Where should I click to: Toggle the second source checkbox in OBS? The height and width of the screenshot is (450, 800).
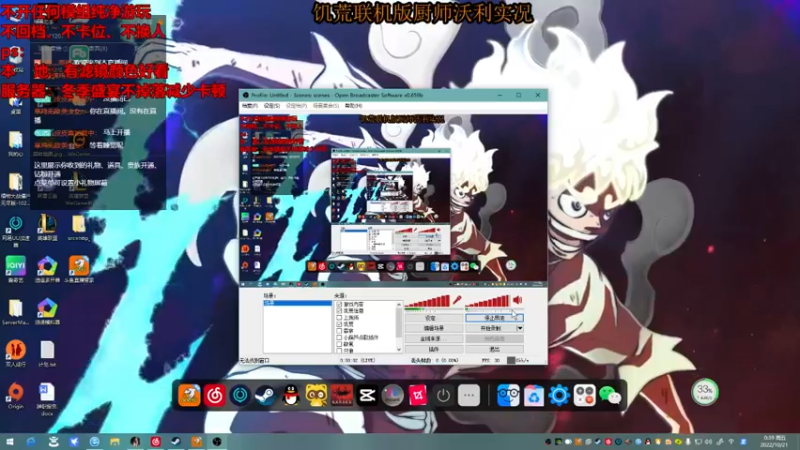pyautogui.click(x=339, y=311)
